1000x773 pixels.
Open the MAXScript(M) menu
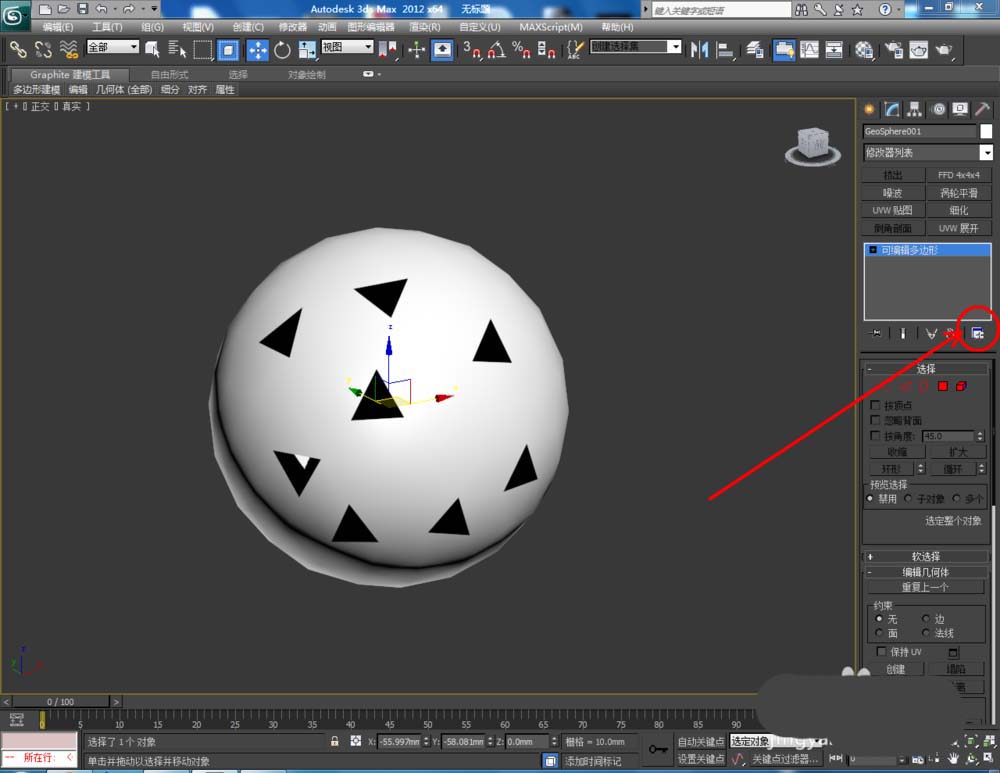click(x=551, y=27)
